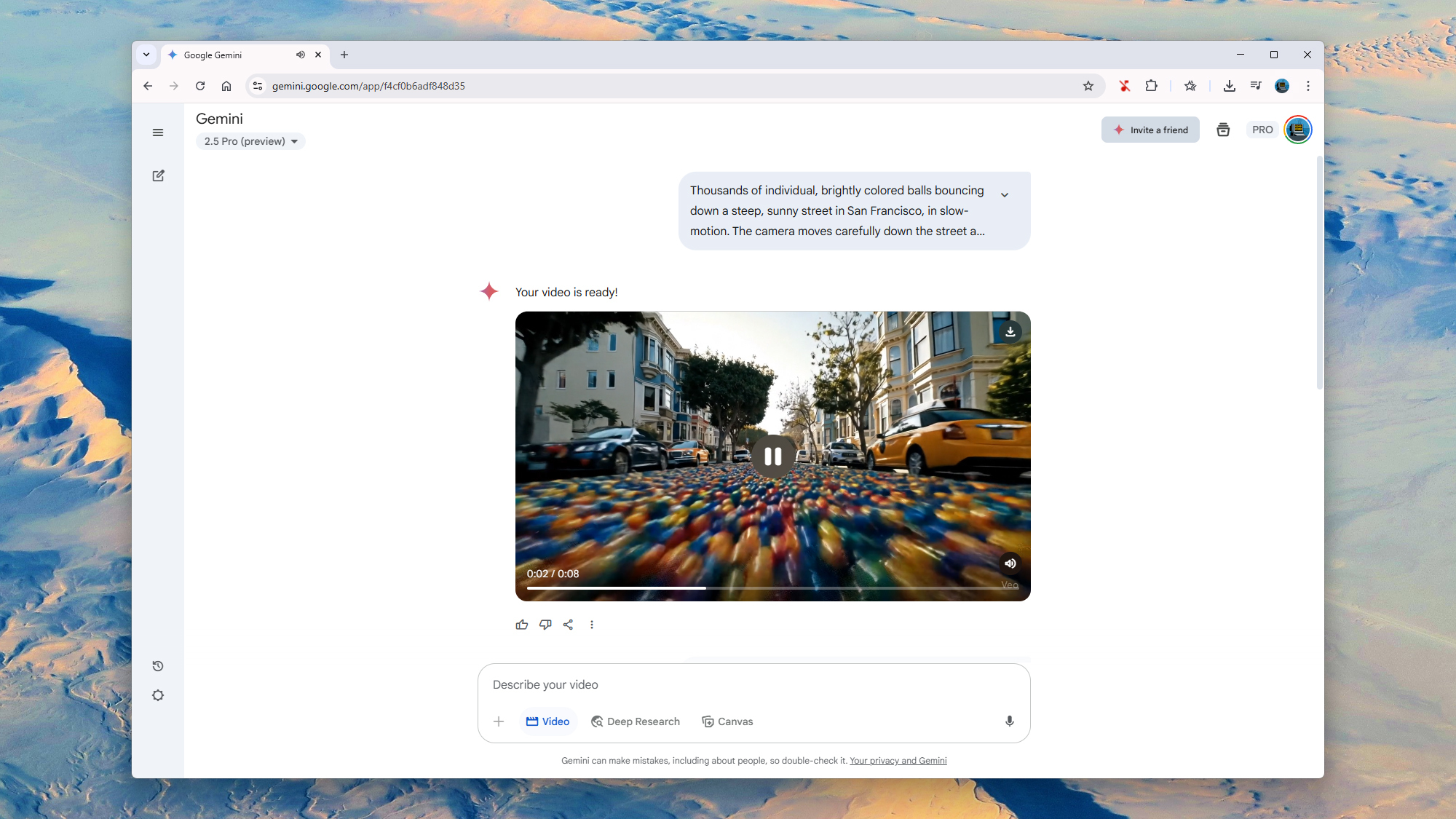Focus the Describe your video input

point(753,684)
